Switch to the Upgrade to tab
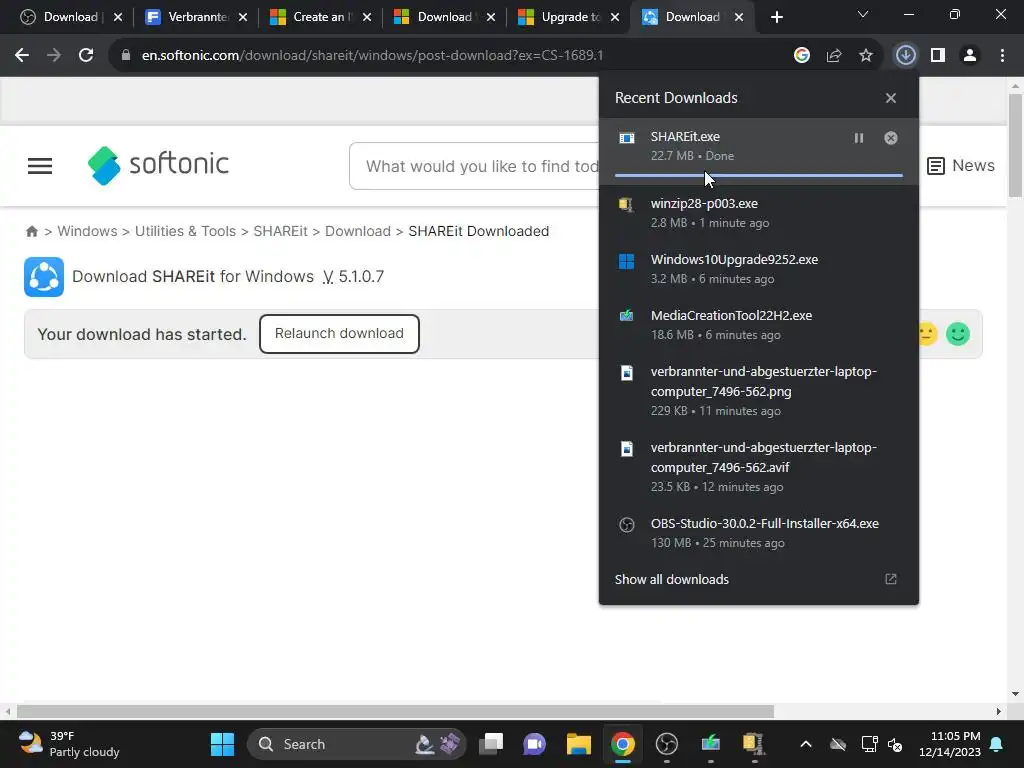1024x768 pixels. pyautogui.click(x=569, y=17)
